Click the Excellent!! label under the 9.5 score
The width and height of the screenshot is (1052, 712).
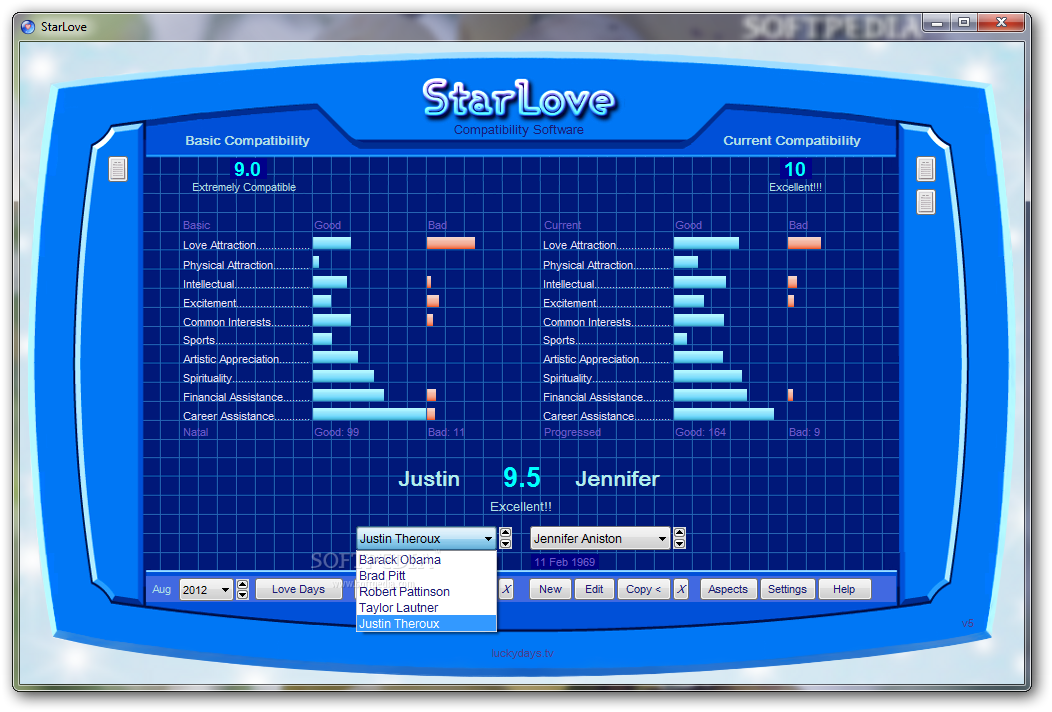click(521, 507)
